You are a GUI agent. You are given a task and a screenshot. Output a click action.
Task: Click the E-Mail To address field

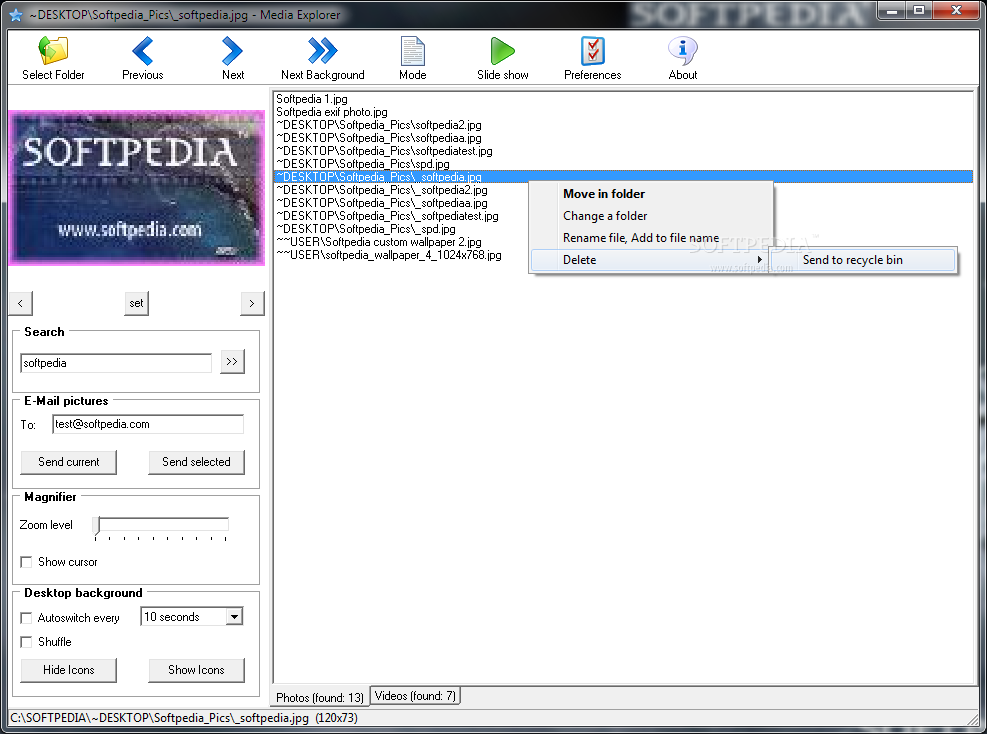tap(148, 424)
